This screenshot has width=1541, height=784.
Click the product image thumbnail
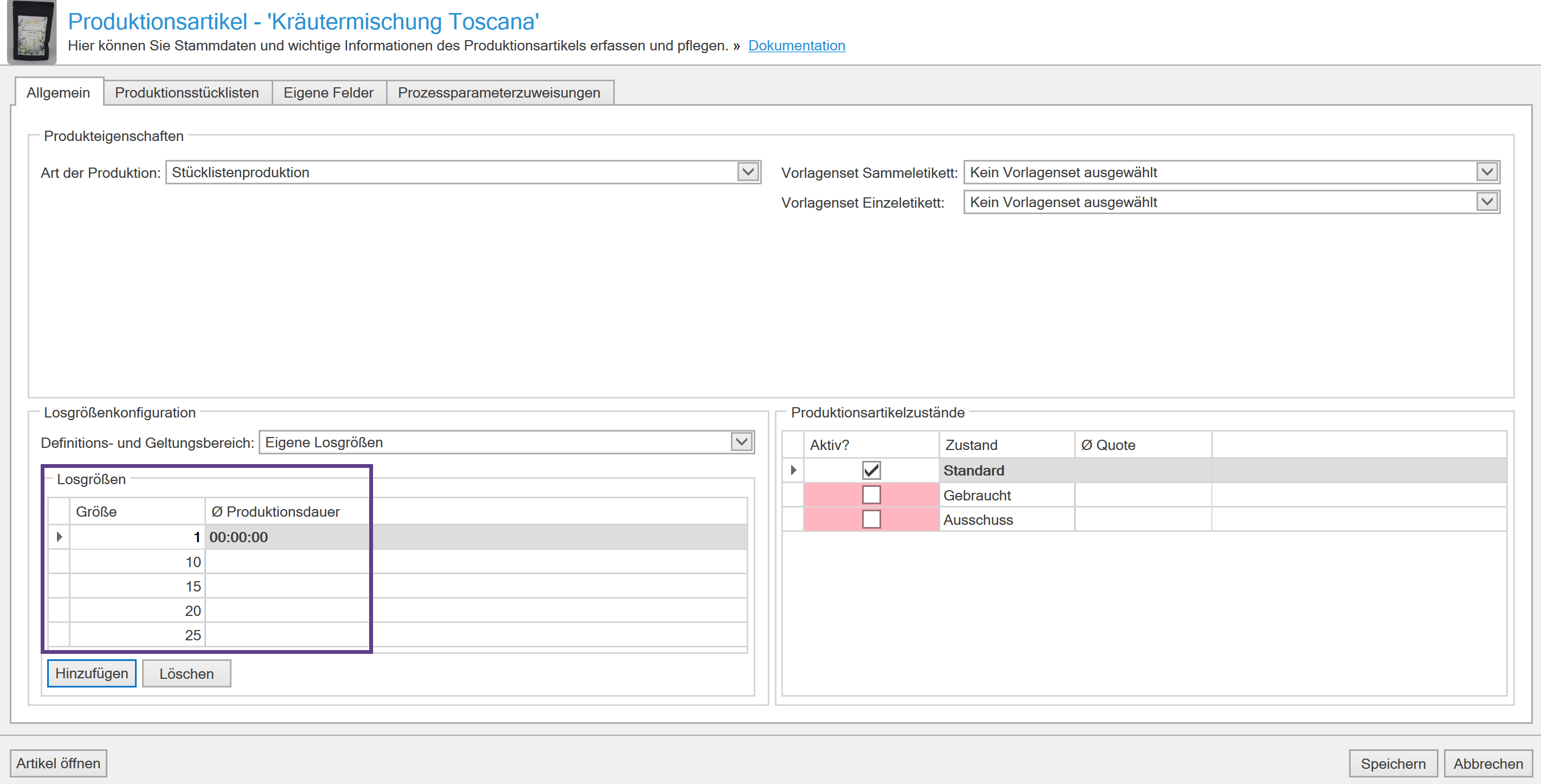point(31,33)
